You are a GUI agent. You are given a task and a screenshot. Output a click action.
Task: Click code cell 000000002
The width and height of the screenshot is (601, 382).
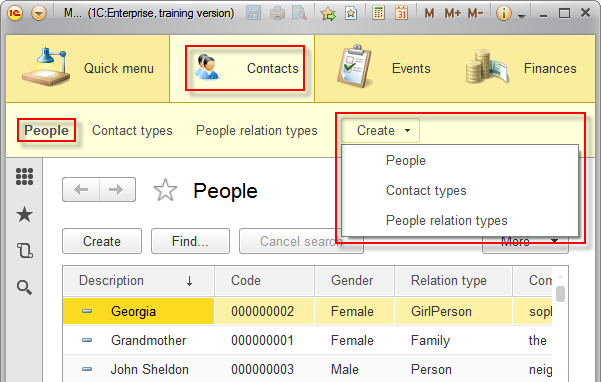[263, 312]
